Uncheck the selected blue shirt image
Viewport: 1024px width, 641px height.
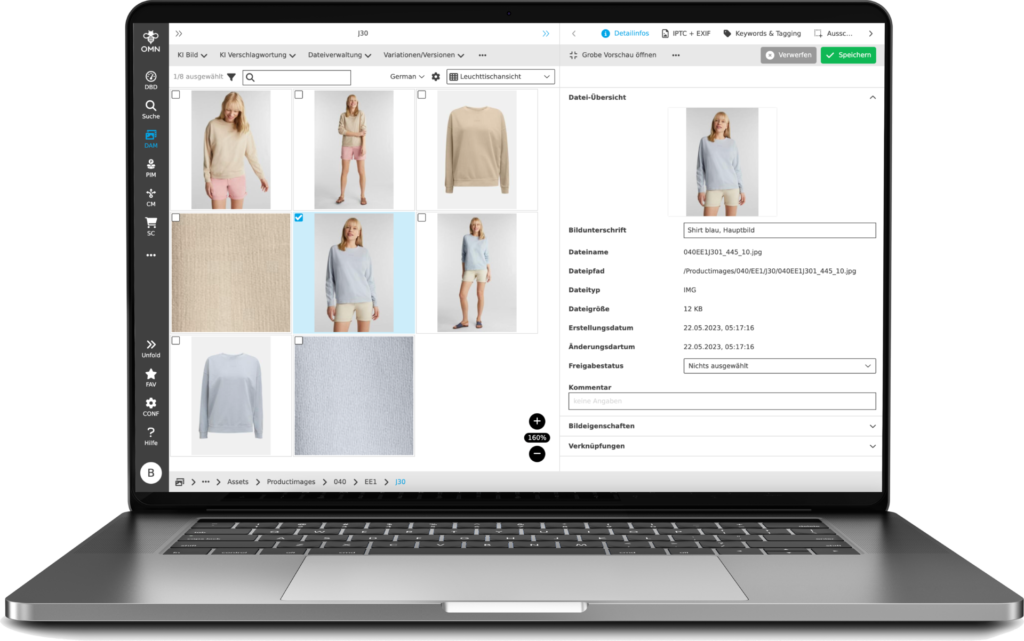[299, 217]
